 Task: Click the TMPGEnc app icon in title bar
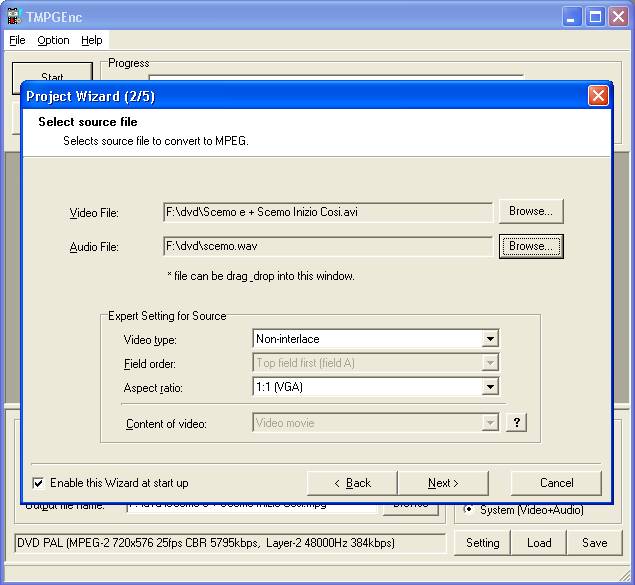14,17
